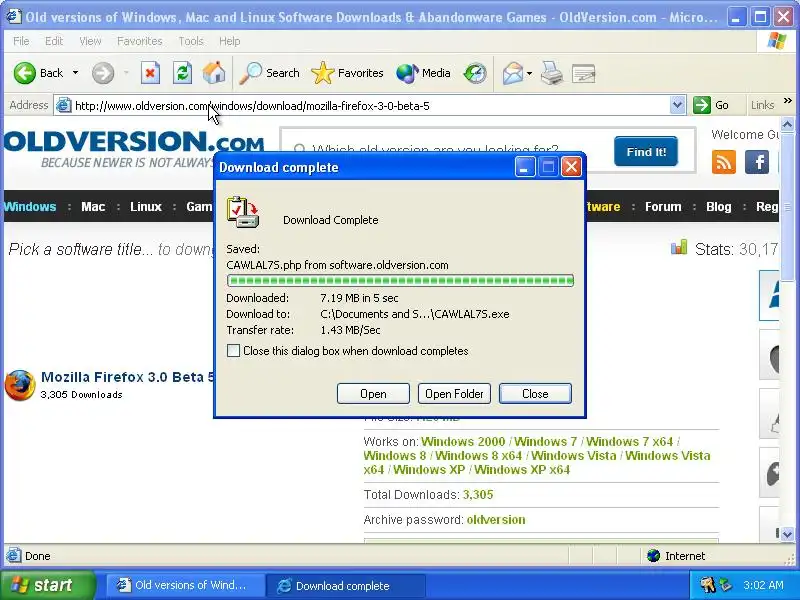Click the Mail envelope icon
Viewport: 800px width, 600px height.
pos(513,73)
